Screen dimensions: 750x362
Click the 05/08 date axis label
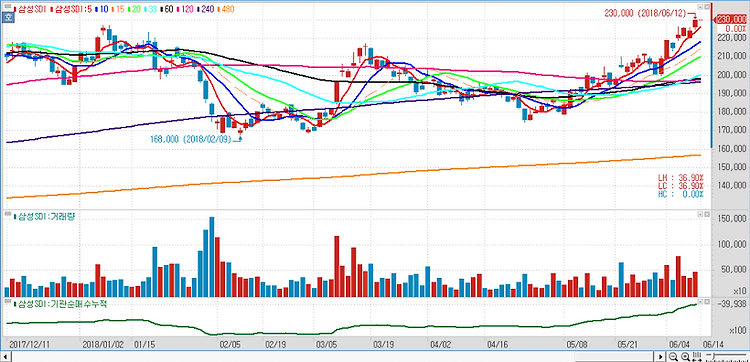pos(576,344)
